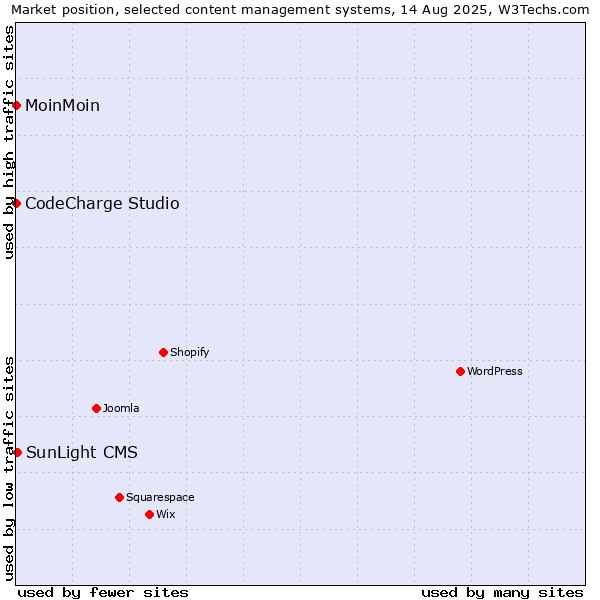600x600 pixels.
Task: Select the SunLight CMS label text
Action: 82,453
